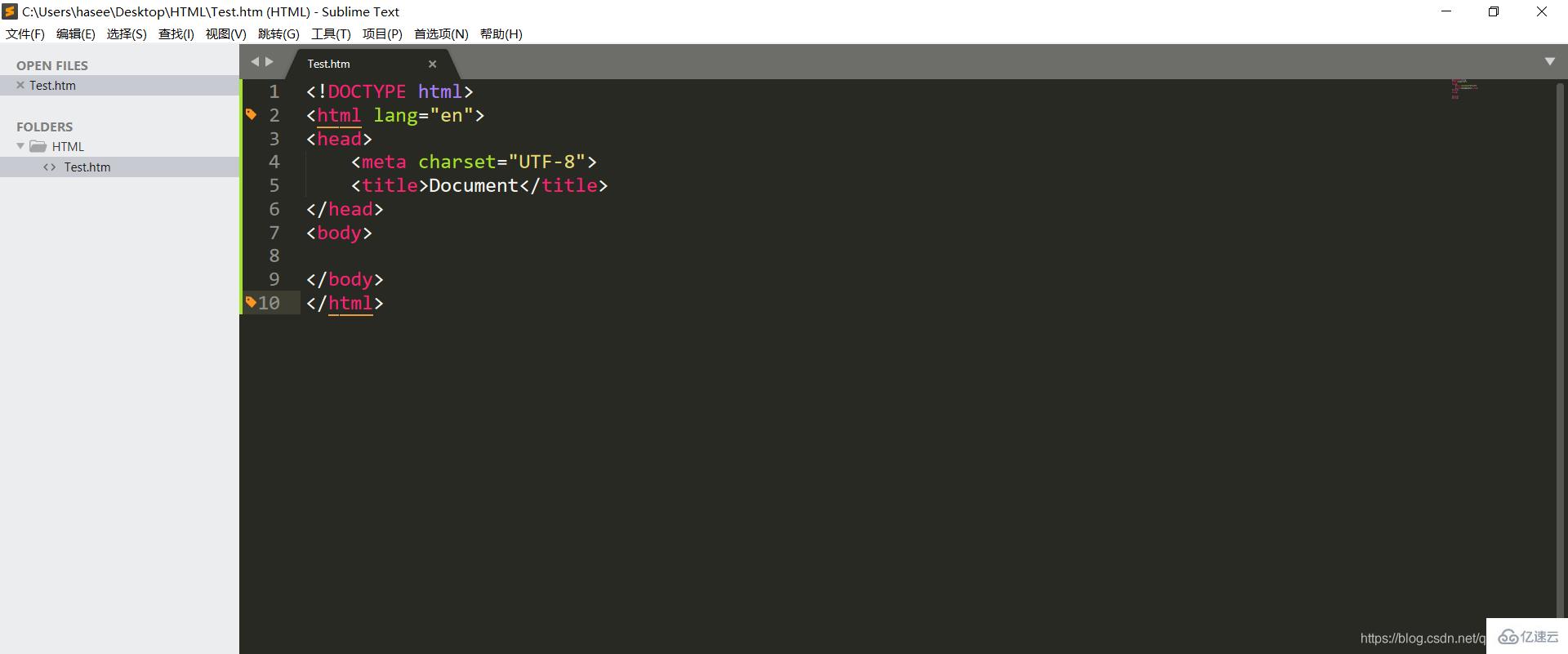Click line number 8 in gutter
This screenshot has width=1568, height=654.
coord(274,256)
